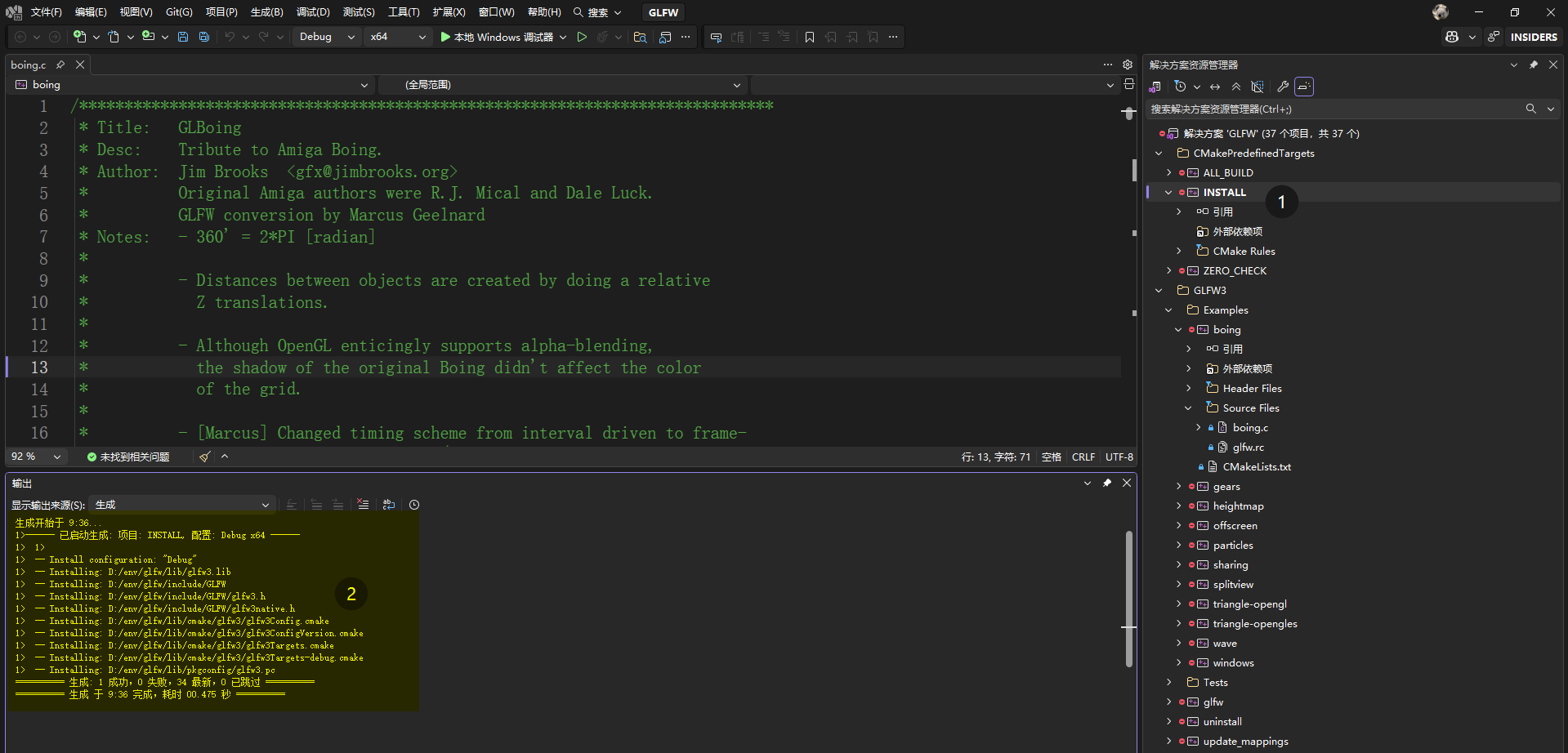Image resolution: width=1568 pixels, height=753 pixels.
Task: Click the CRLF line ending indicator
Action: pyautogui.click(x=1083, y=457)
